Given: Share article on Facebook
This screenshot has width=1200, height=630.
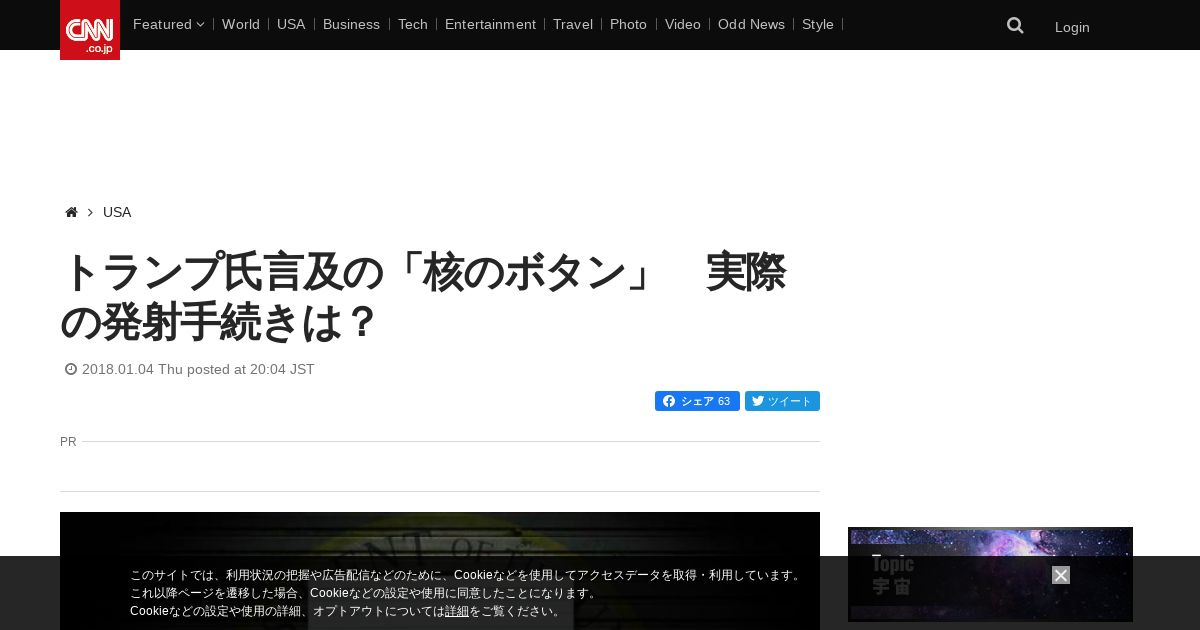Looking at the screenshot, I should 697,401.
